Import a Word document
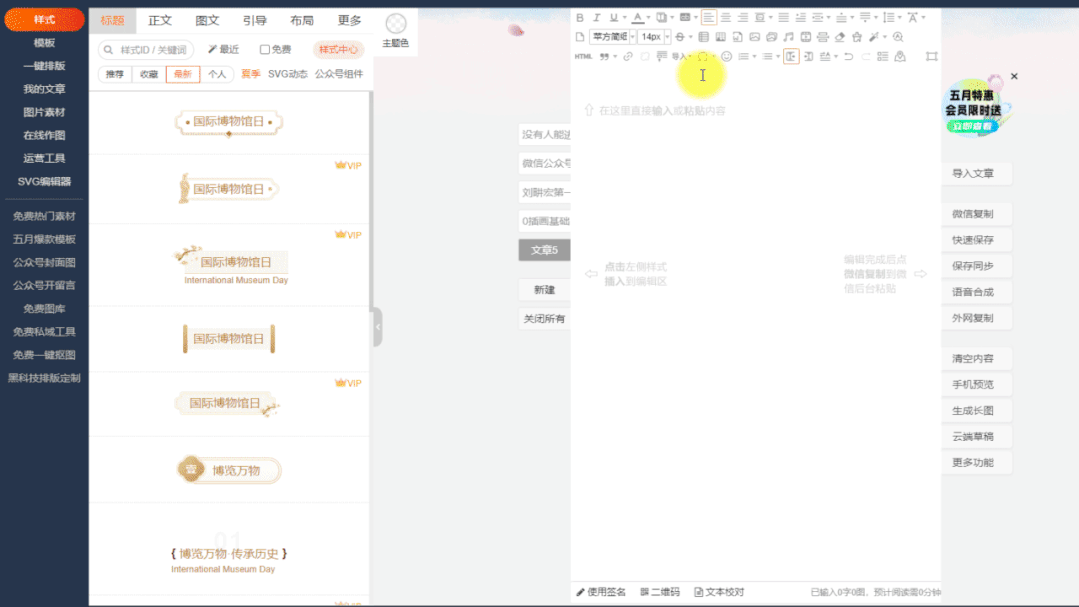 (738, 36)
